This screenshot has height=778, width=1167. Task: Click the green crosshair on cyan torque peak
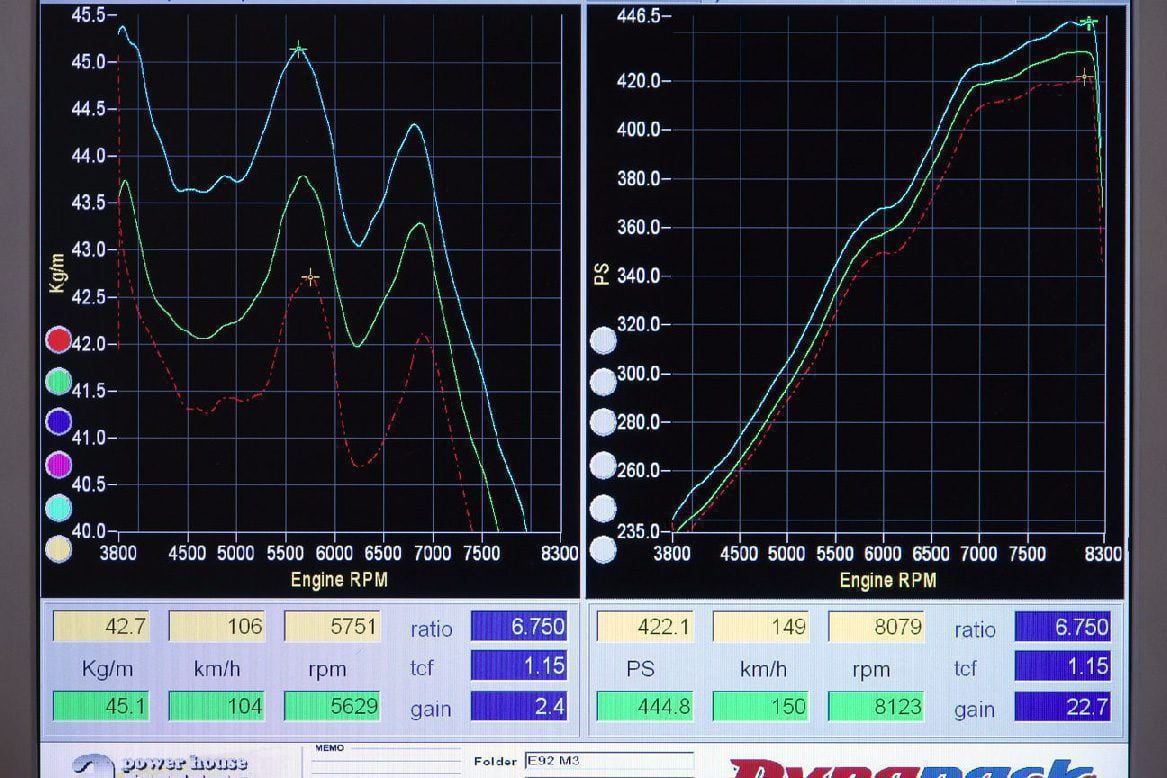click(298, 50)
